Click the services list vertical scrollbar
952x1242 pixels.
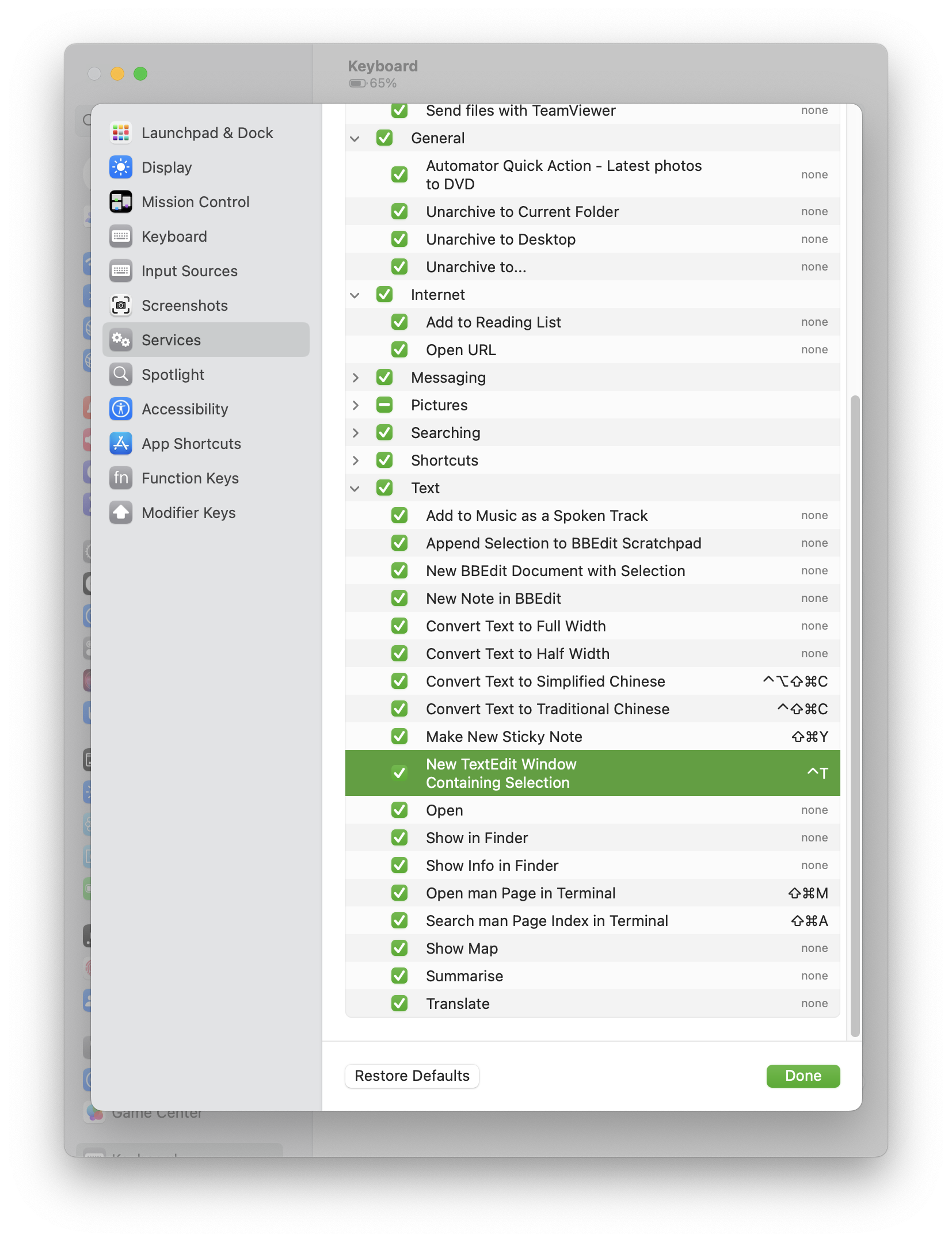click(x=855, y=715)
